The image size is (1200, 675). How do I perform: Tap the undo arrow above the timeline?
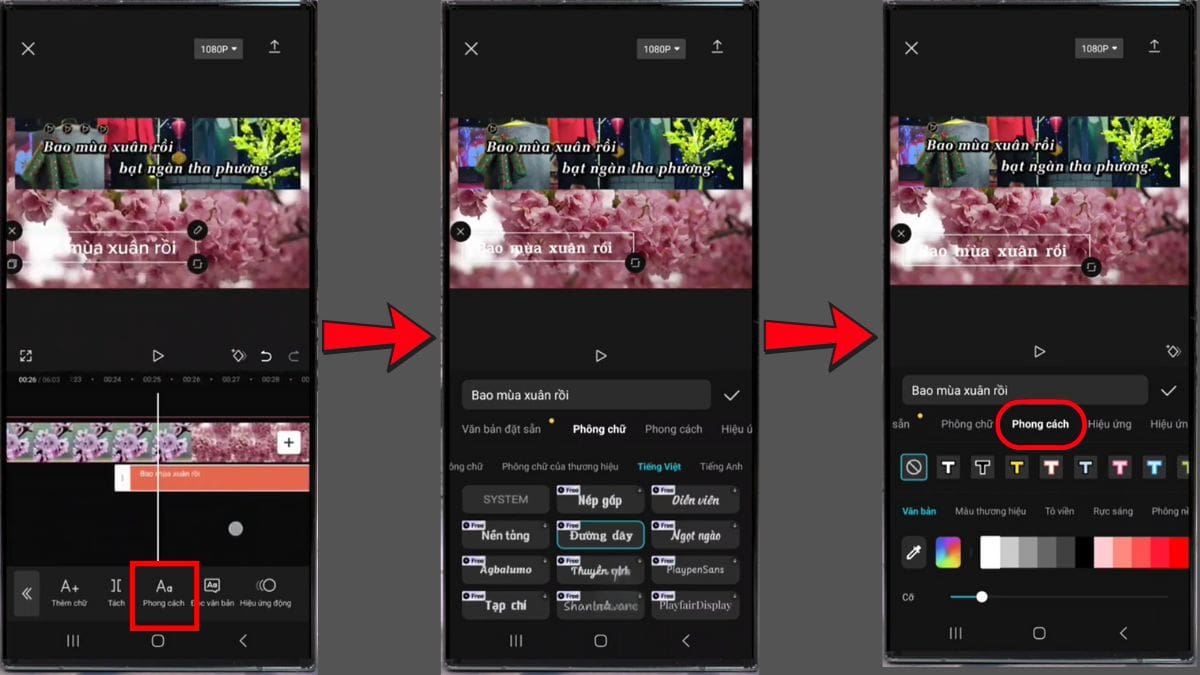(266, 356)
